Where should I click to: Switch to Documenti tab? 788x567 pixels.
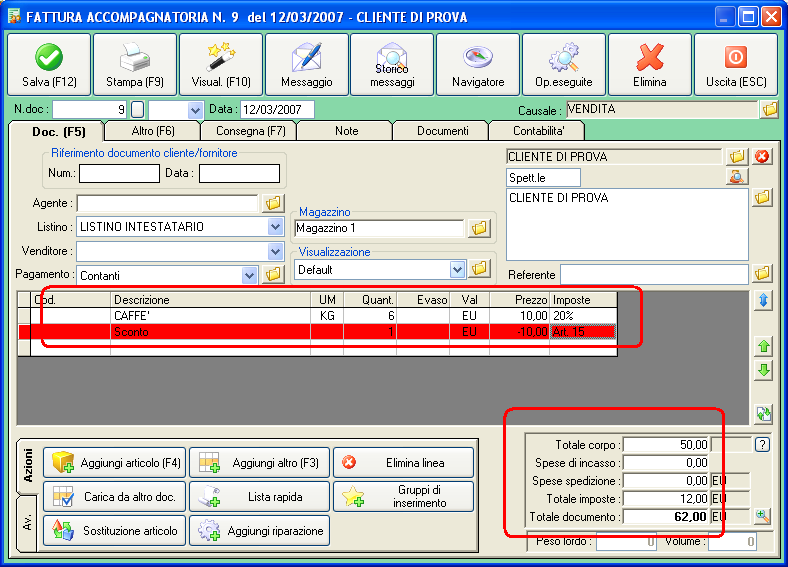[x=442, y=131]
